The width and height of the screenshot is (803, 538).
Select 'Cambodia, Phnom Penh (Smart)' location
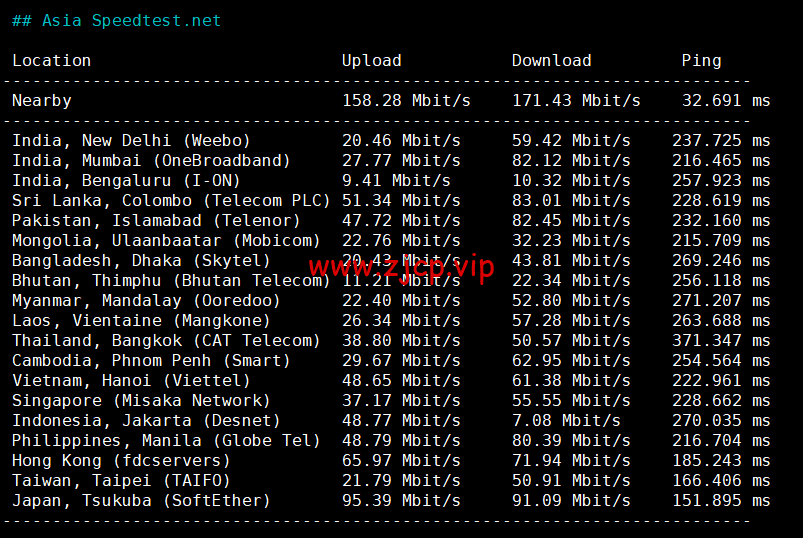(151, 360)
